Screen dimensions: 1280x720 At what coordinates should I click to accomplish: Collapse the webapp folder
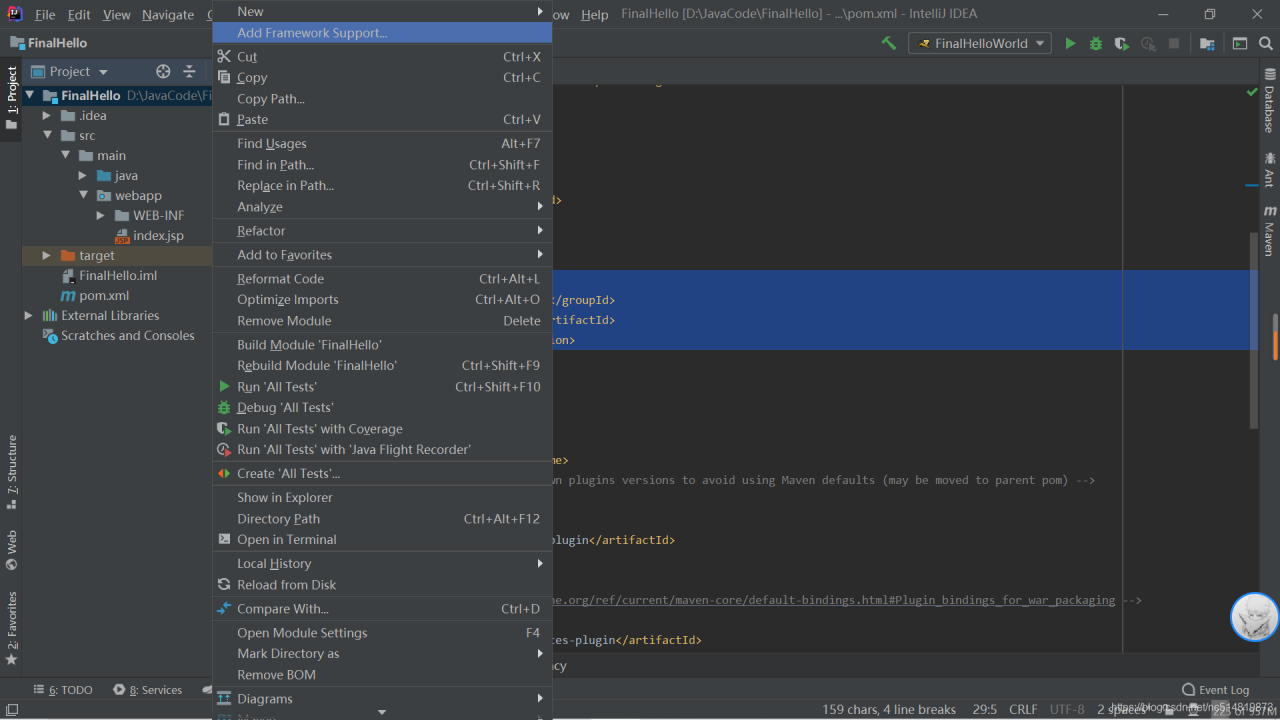coord(84,195)
